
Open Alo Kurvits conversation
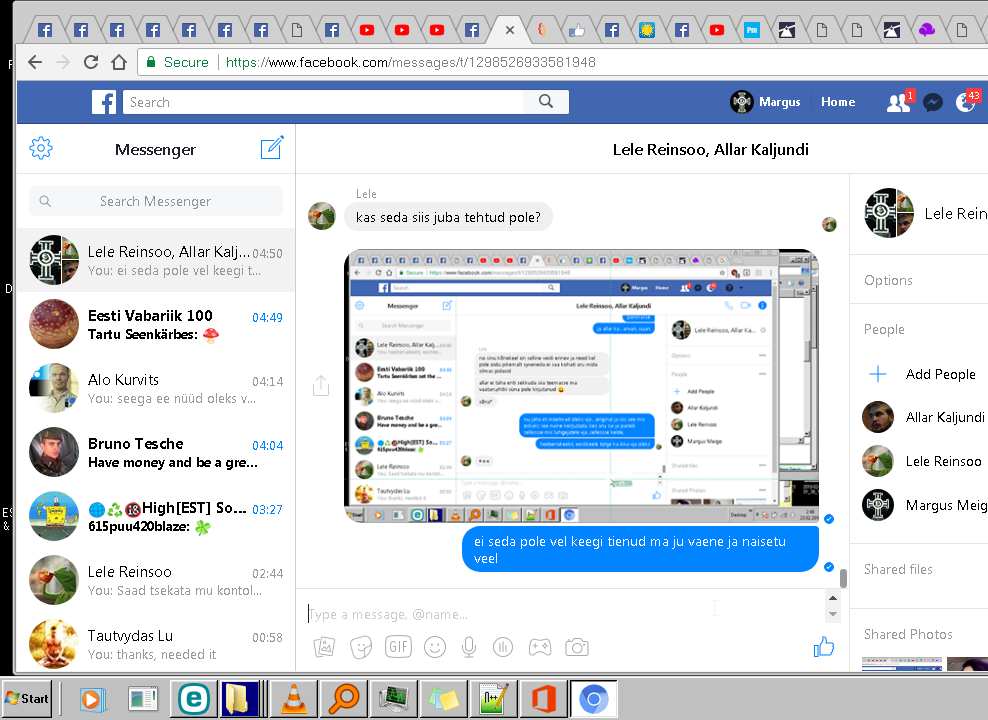point(156,389)
